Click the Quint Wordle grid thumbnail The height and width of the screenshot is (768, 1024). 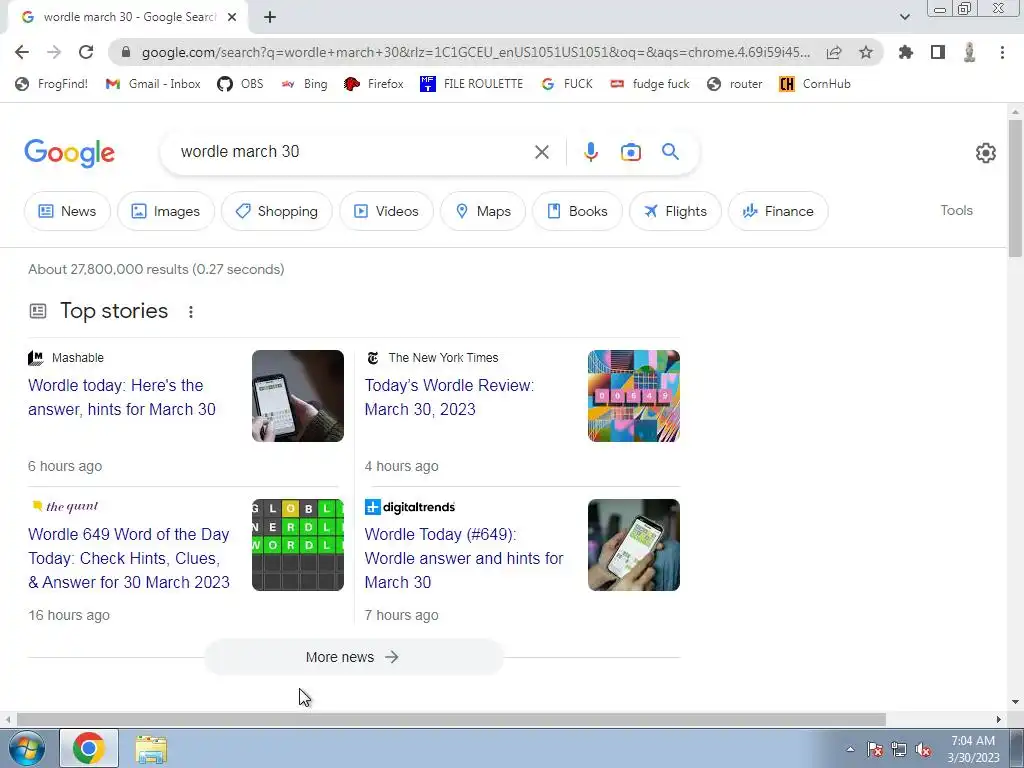point(298,545)
